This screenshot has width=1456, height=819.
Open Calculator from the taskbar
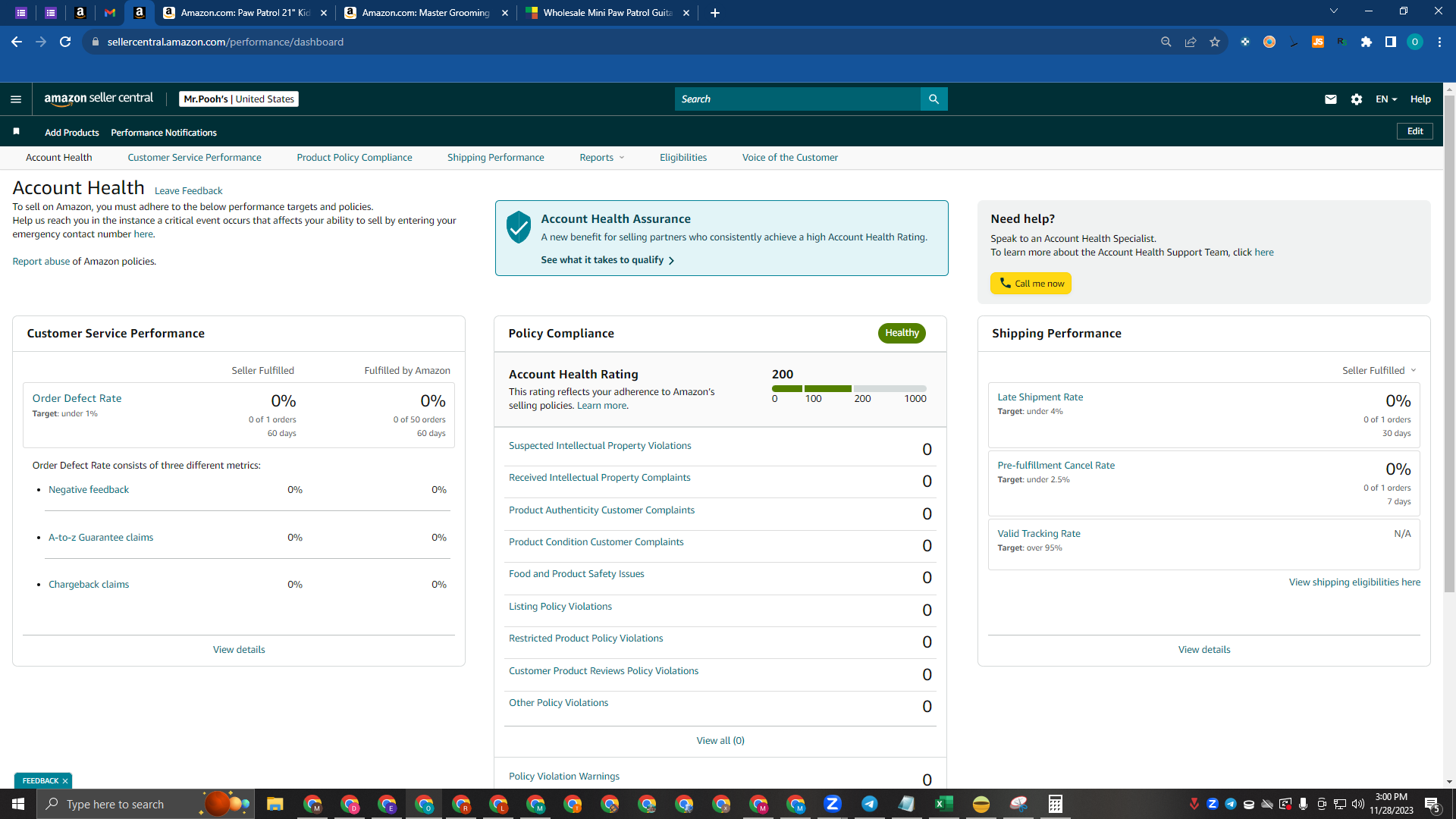pyautogui.click(x=1056, y=804)
